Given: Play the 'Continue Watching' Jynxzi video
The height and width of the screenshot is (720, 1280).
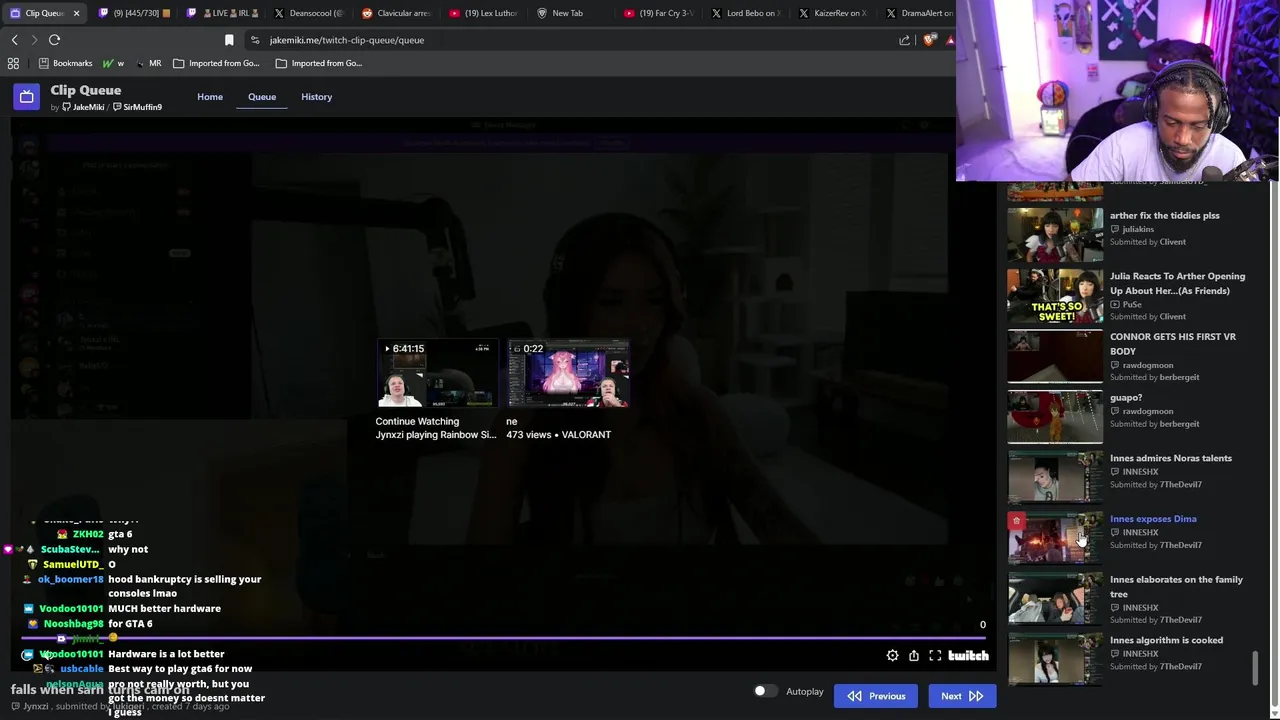Looking at the screenshot, I should click(x=437, y=373).
